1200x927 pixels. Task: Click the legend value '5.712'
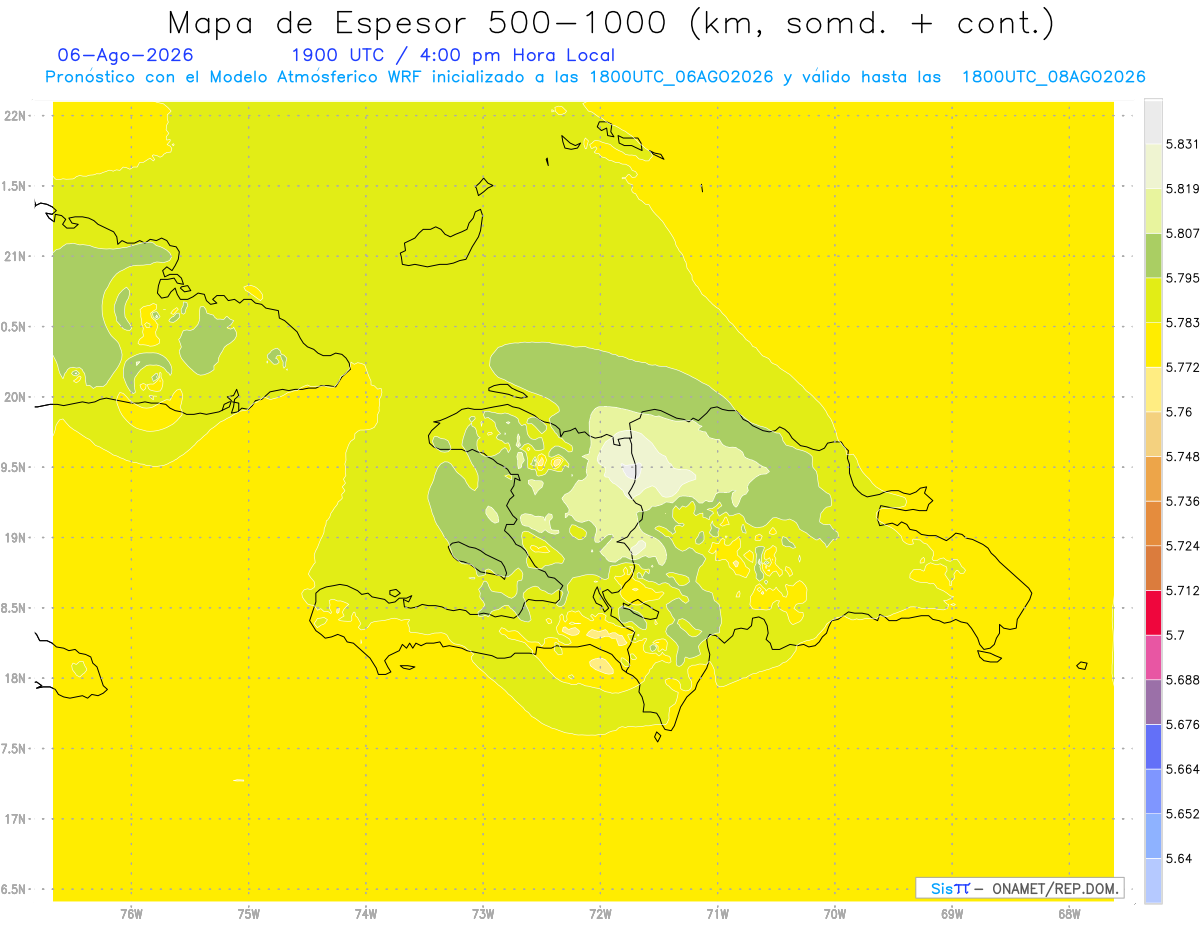pyautogui.click(x=1181, y=591)
